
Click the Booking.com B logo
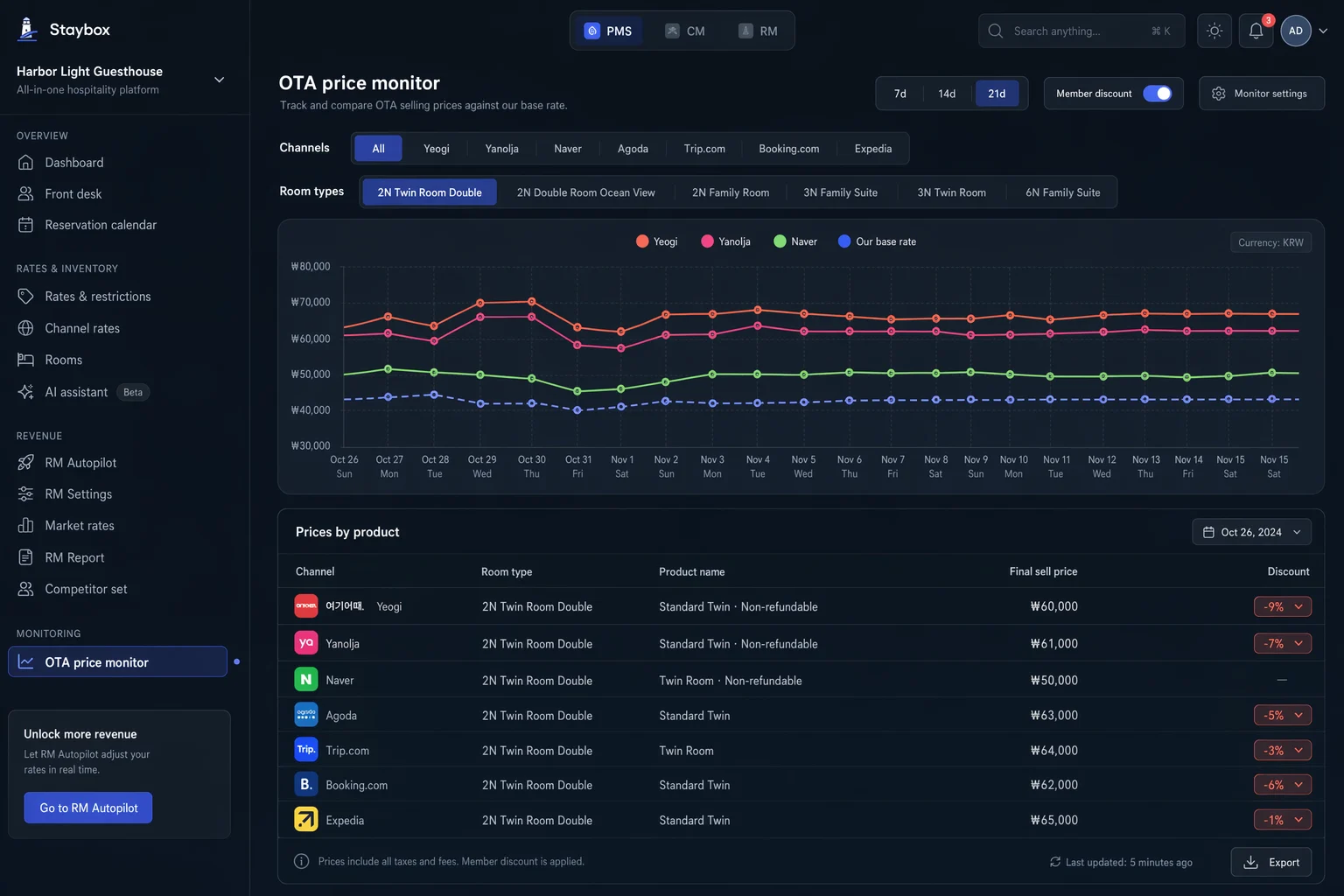[306, 785]
